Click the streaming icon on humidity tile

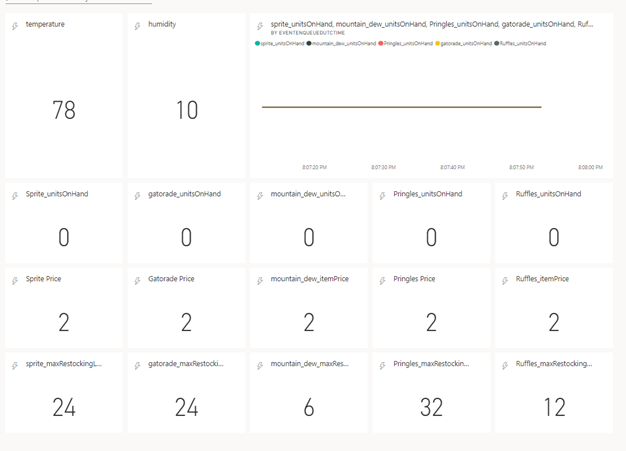click(x=137, y=26)
